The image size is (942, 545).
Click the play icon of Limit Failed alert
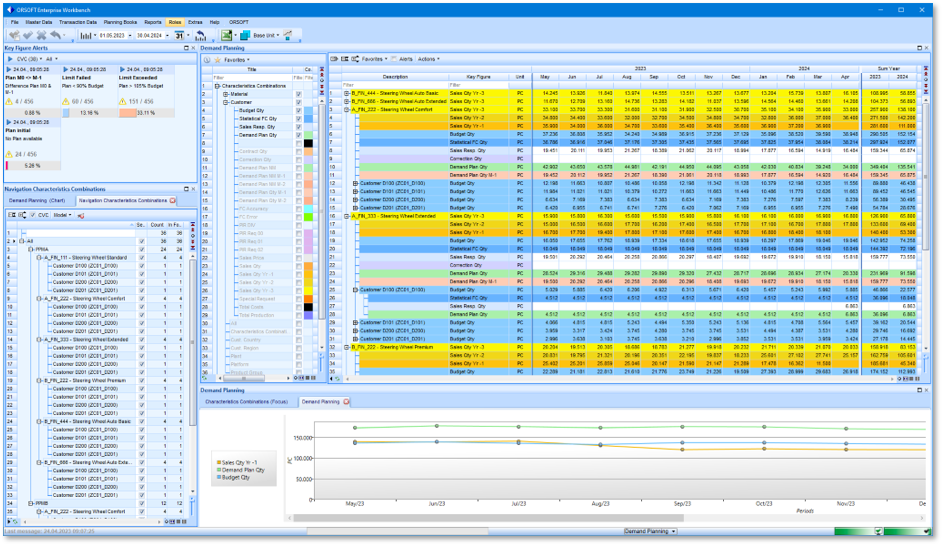point(65,70)
